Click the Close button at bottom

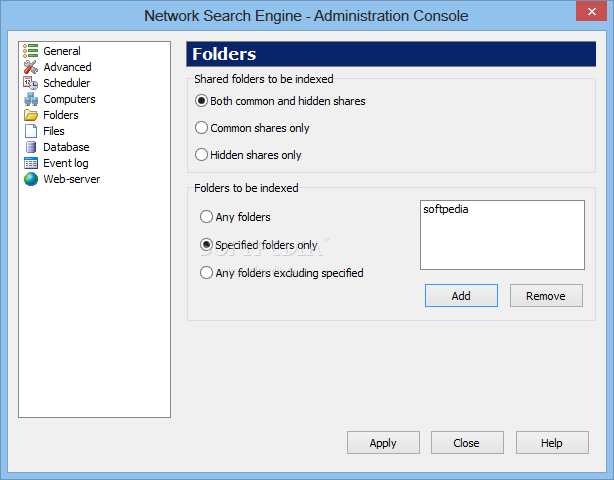click(x=467, y=443)
